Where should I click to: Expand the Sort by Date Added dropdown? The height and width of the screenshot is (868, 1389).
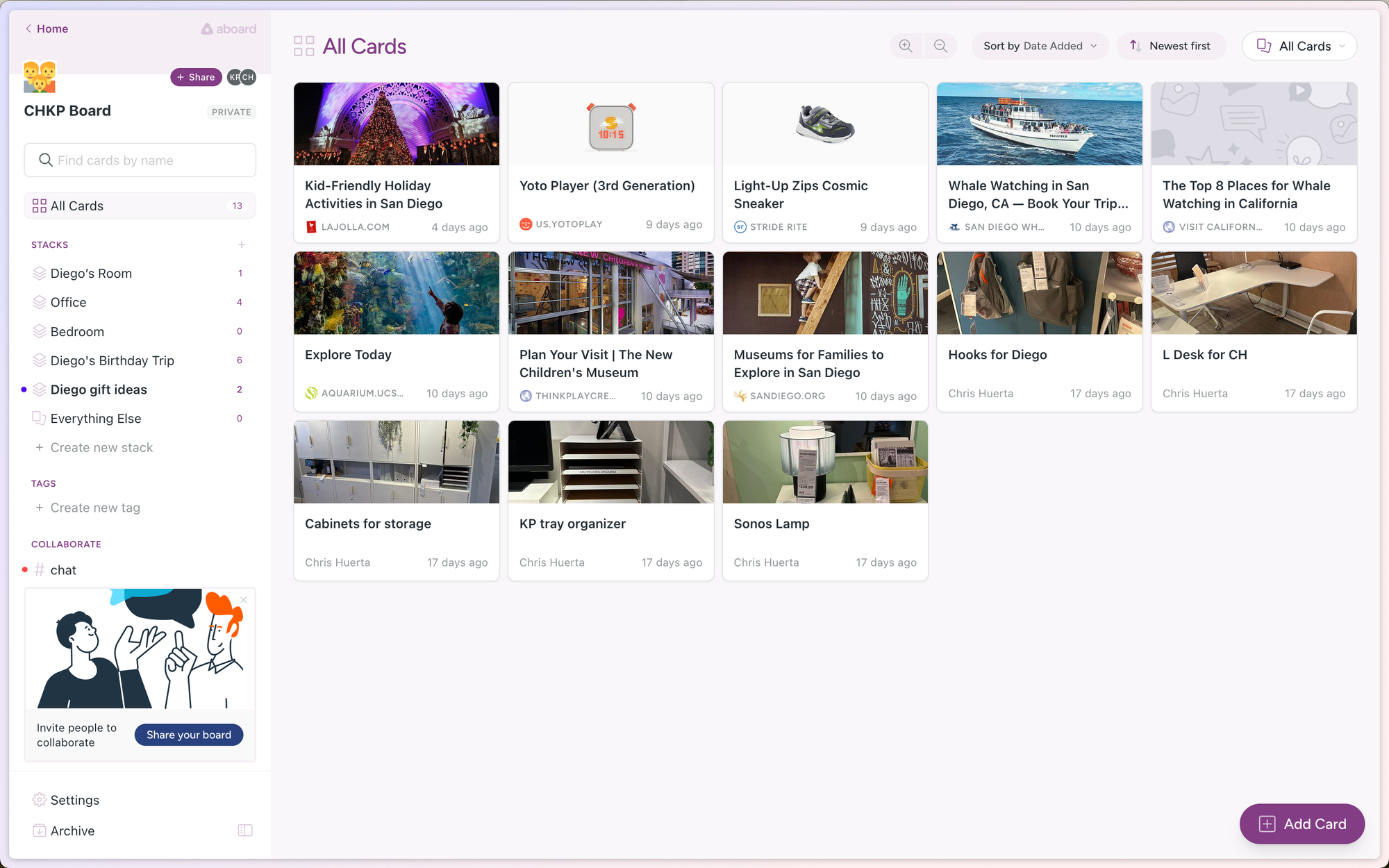[x=1039, y=45]
